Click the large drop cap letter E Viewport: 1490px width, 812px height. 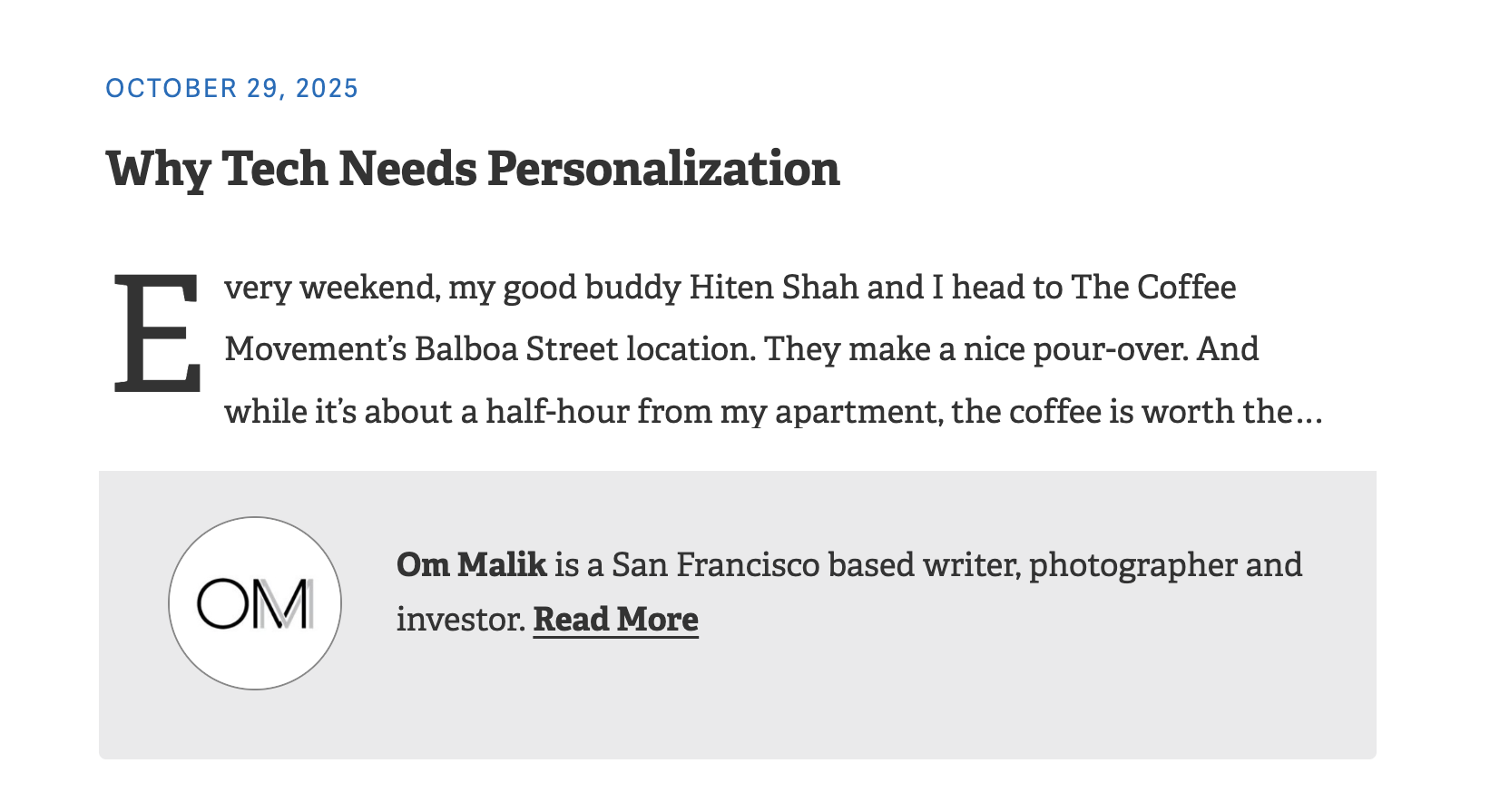click(157, 334)
